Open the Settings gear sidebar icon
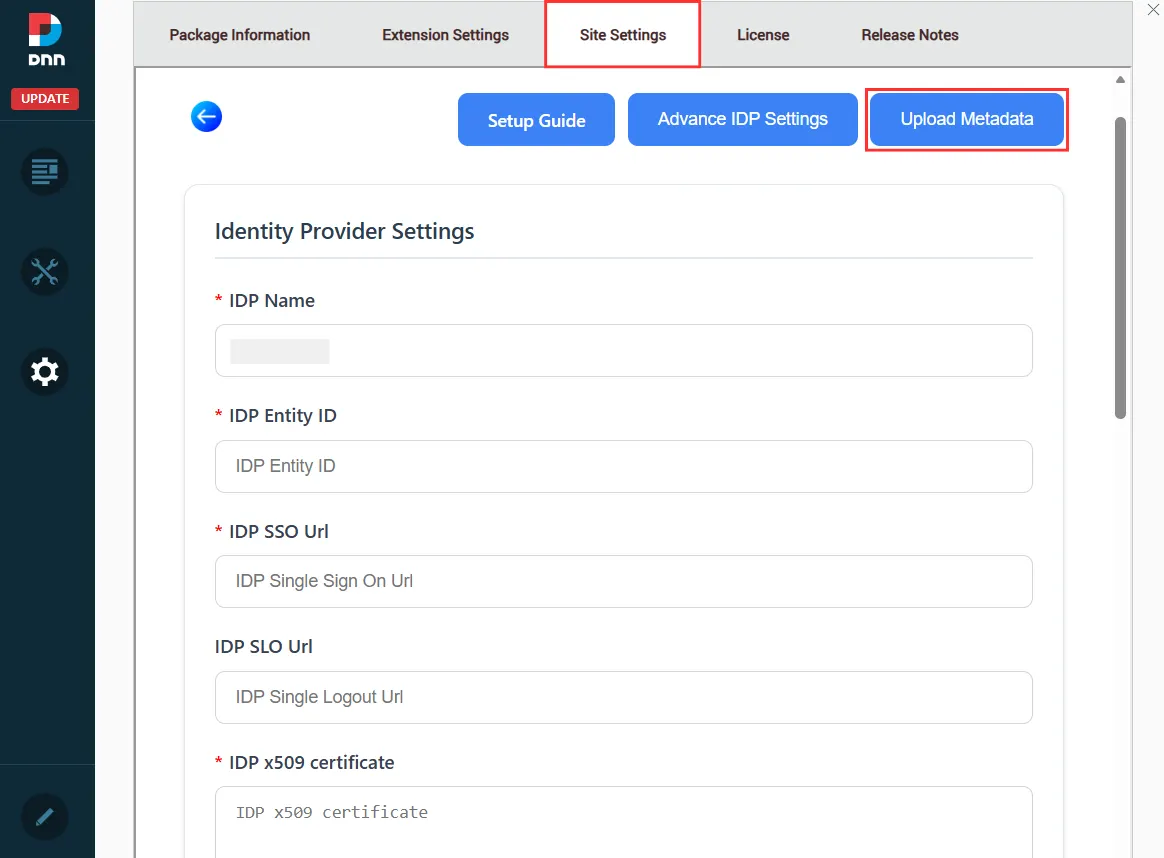Image resolution: width=1164 pixels, height=858 pixels. tap(45, 371)
